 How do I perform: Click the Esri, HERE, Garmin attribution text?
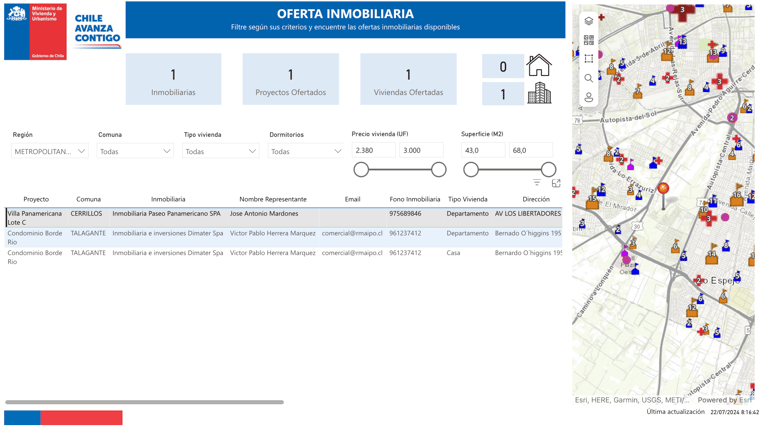click(632, 400)
